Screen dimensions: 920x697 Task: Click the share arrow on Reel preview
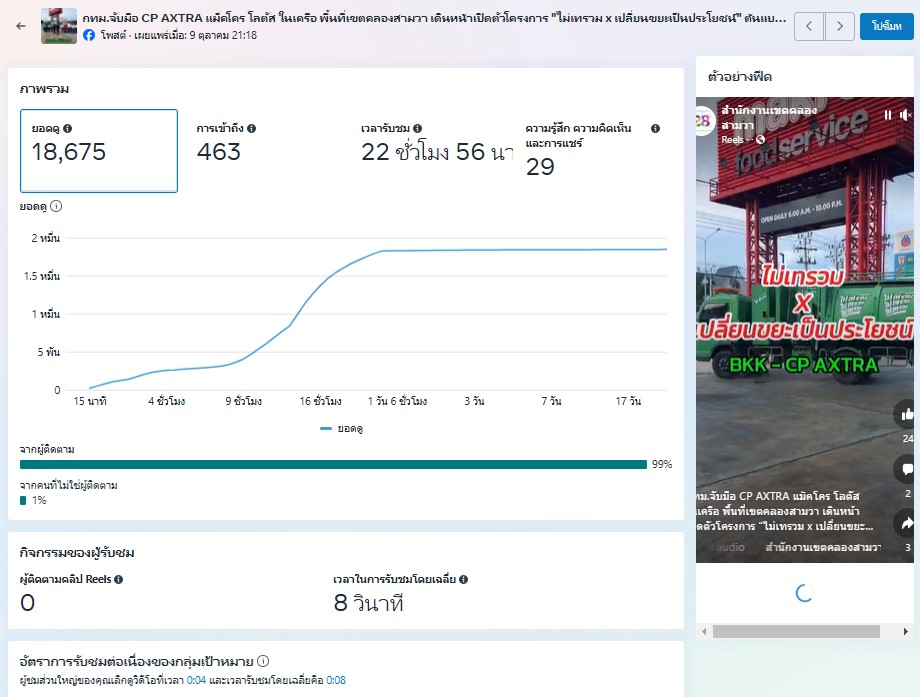tap(907, 523)
